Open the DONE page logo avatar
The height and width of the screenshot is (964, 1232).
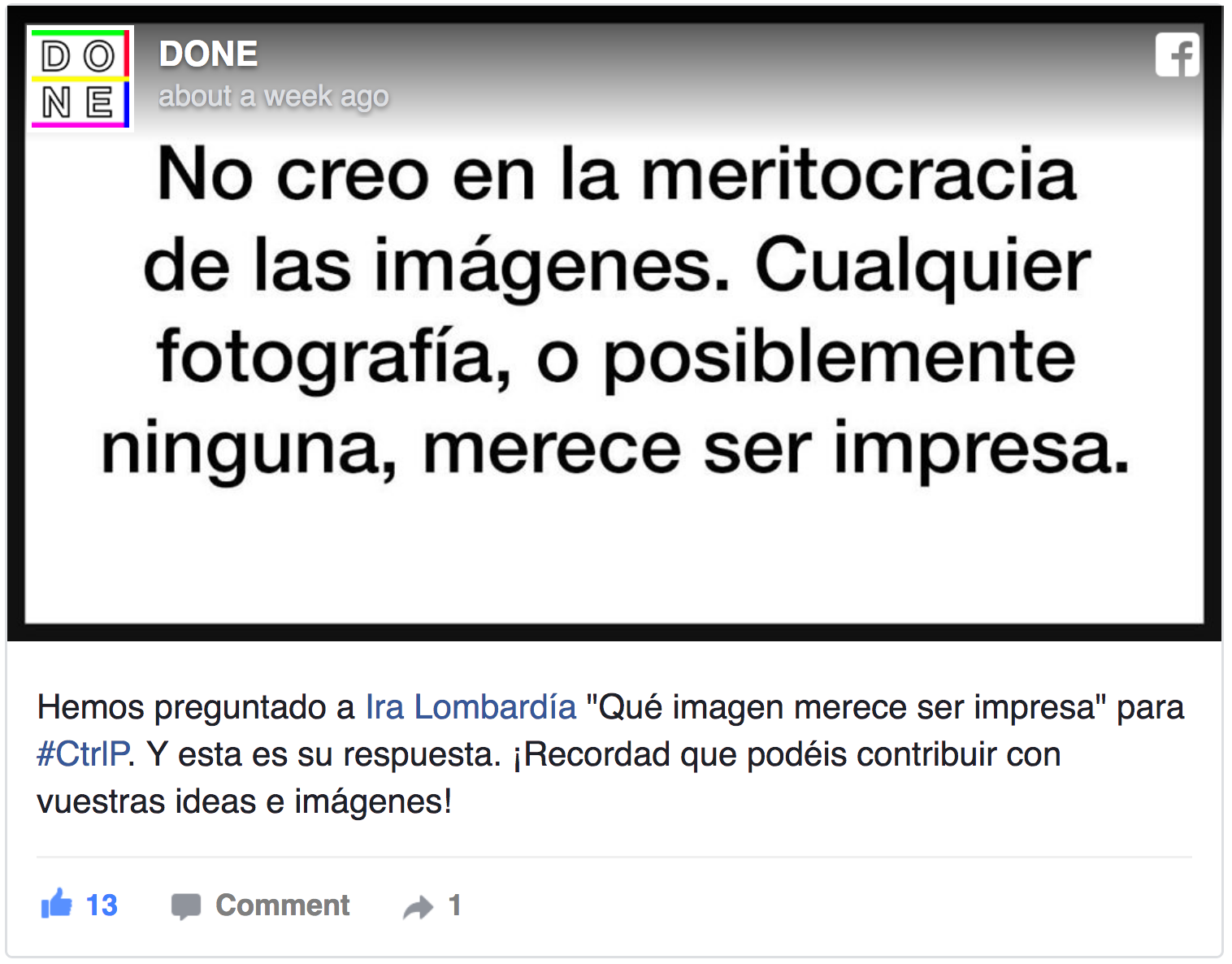(x=80, y=79)
